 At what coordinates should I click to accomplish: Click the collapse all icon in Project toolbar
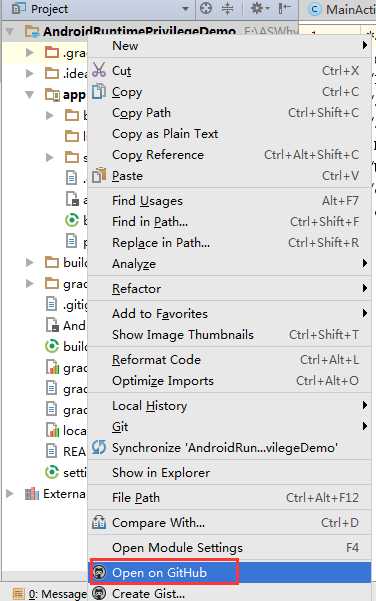pyautogui.click(x=228, y=8)
